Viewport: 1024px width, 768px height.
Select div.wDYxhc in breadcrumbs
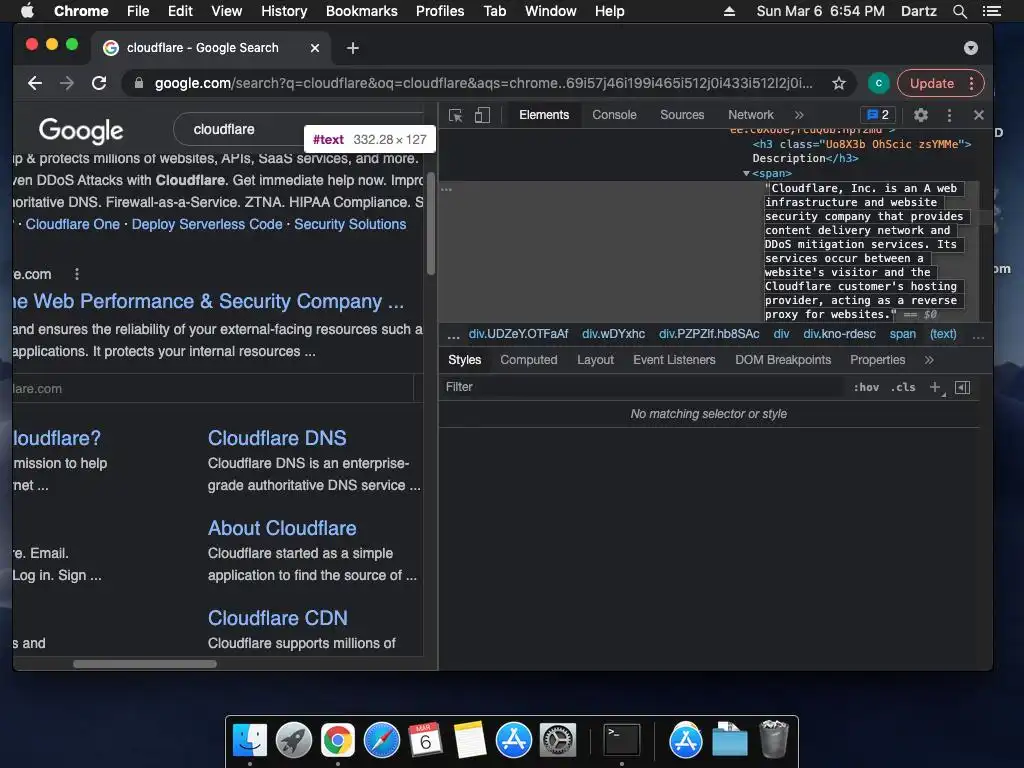[613, 334]
